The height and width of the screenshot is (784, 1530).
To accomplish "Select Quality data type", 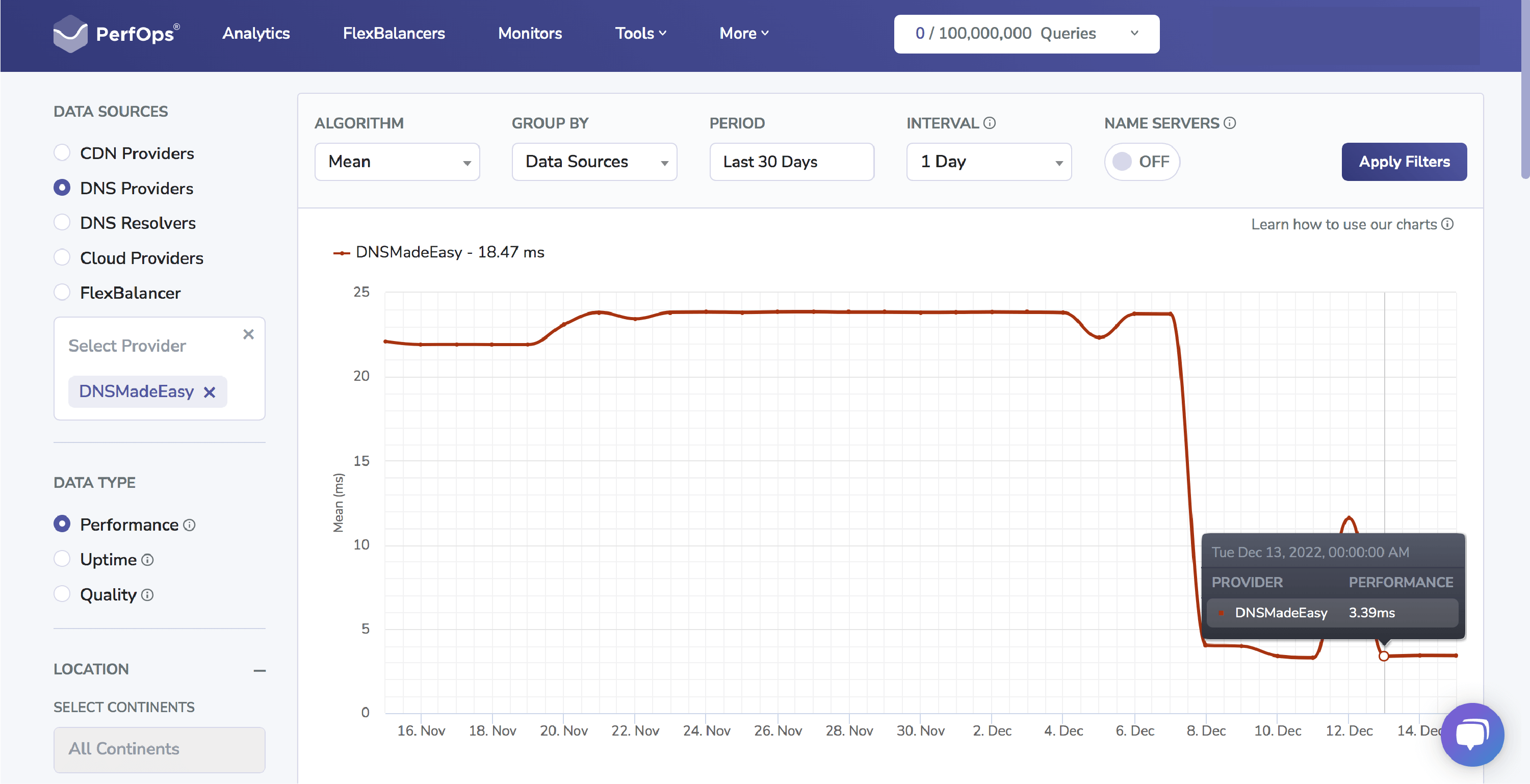I will (62, 594).
